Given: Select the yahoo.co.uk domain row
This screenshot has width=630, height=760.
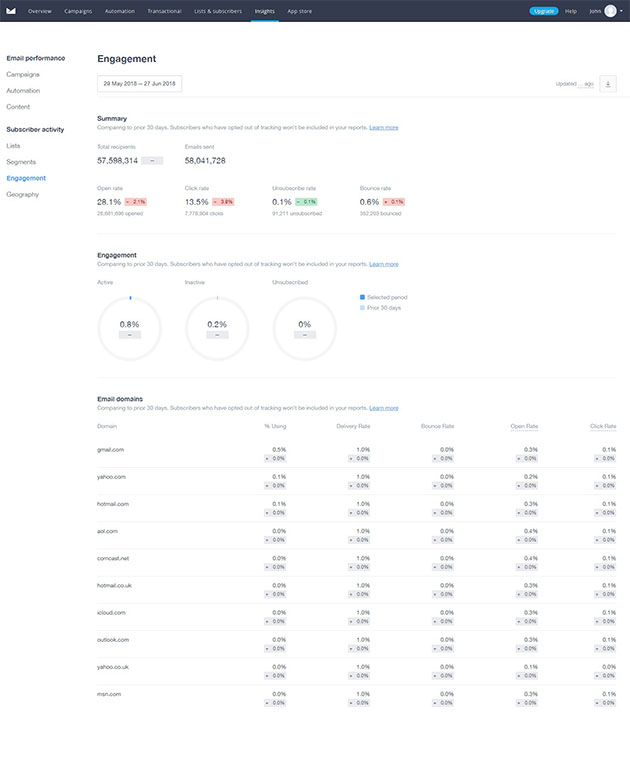Looking at the screenshot, I should pyautogui.click(x=357, y=671).
